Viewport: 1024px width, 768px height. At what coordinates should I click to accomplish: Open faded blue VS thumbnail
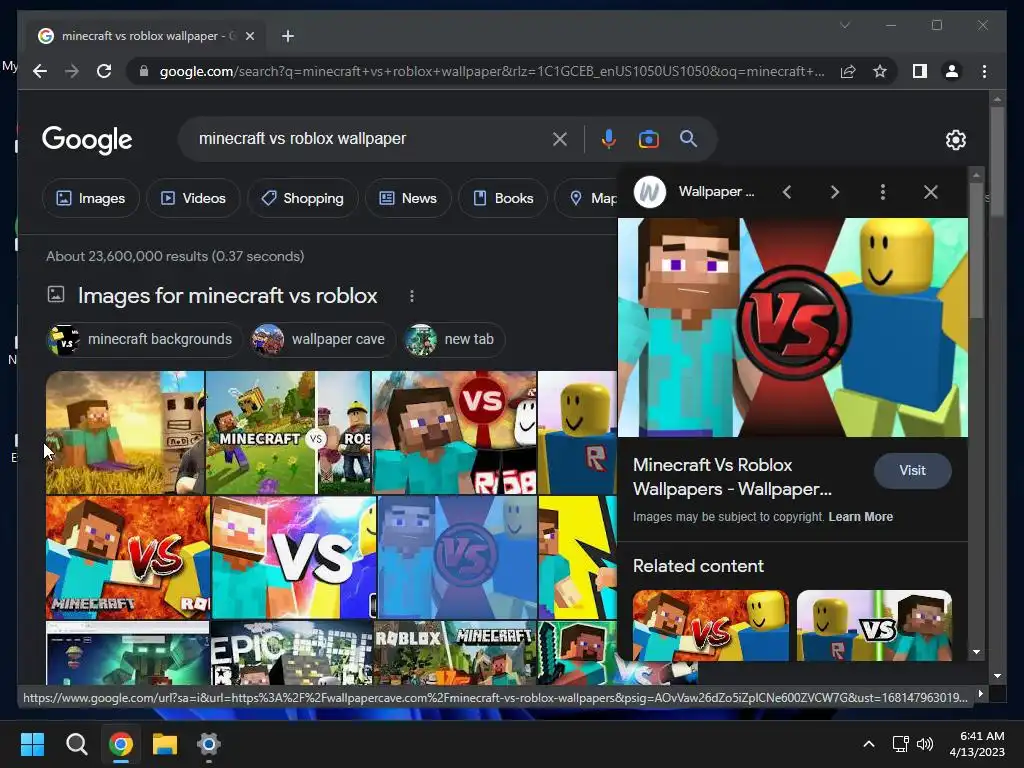coord(457,557)
